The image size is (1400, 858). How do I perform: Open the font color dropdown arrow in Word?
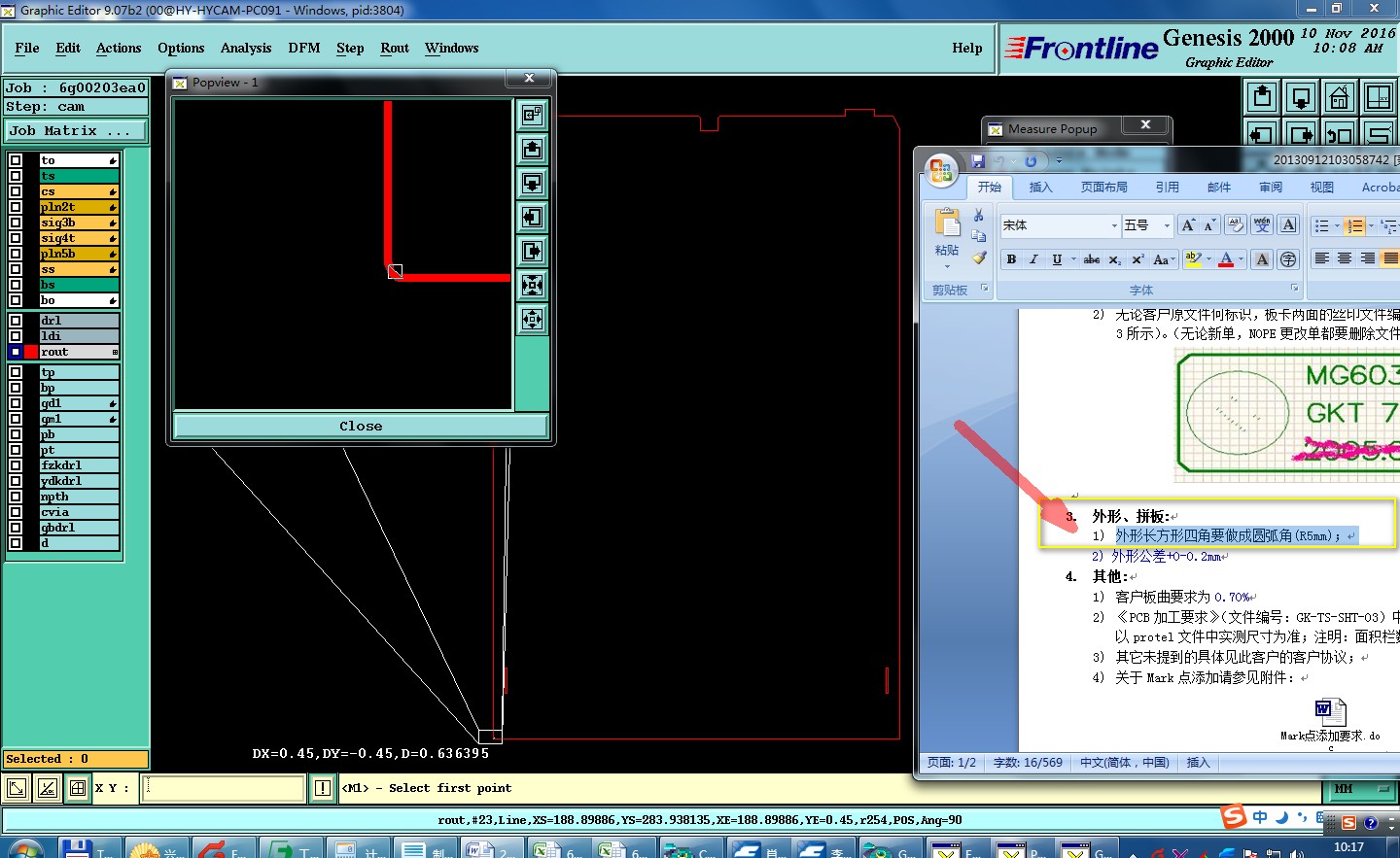pyautogui.click(x=1242, y=259)
